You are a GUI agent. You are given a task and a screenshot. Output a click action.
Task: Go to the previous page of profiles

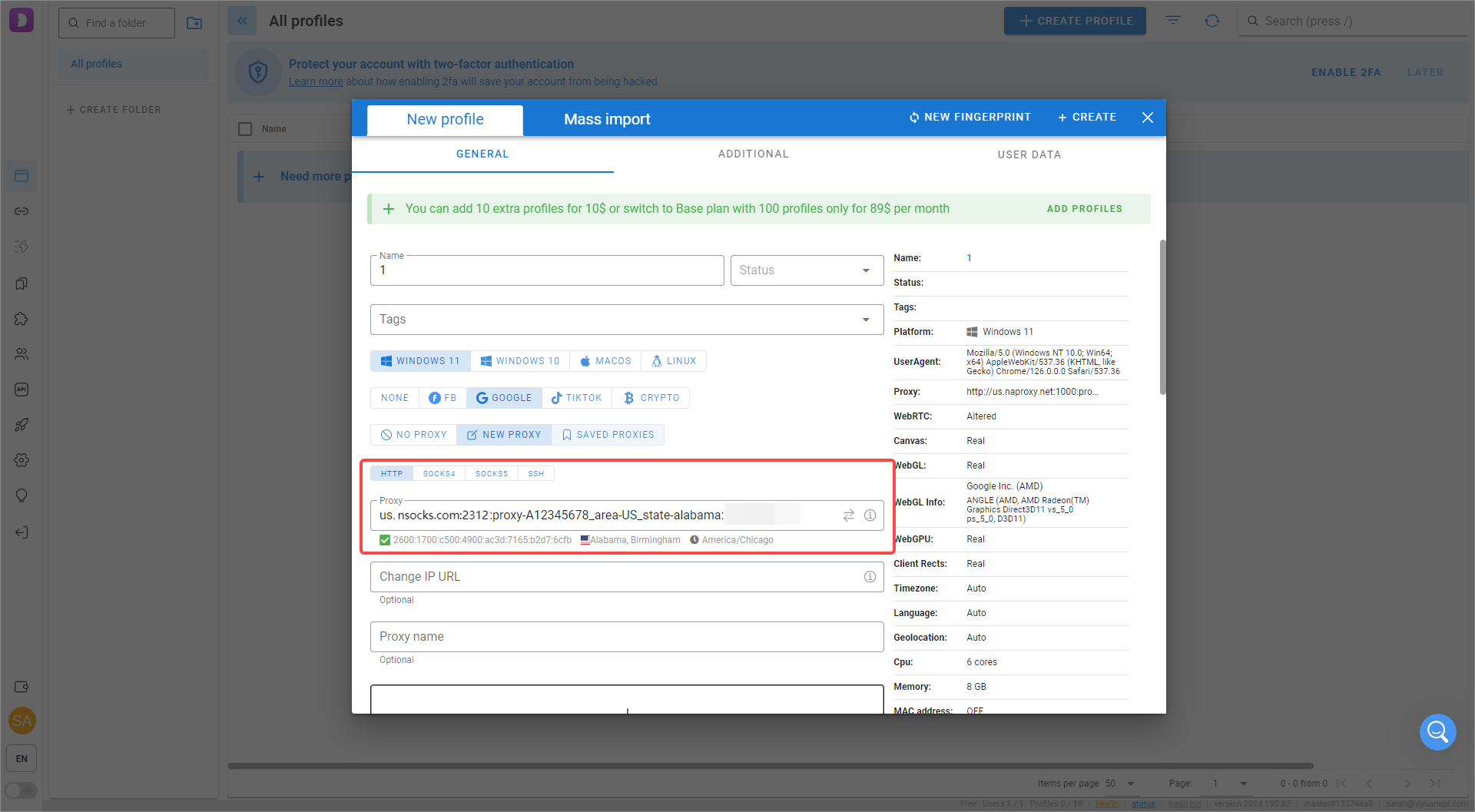click(x=1369, y=784)
